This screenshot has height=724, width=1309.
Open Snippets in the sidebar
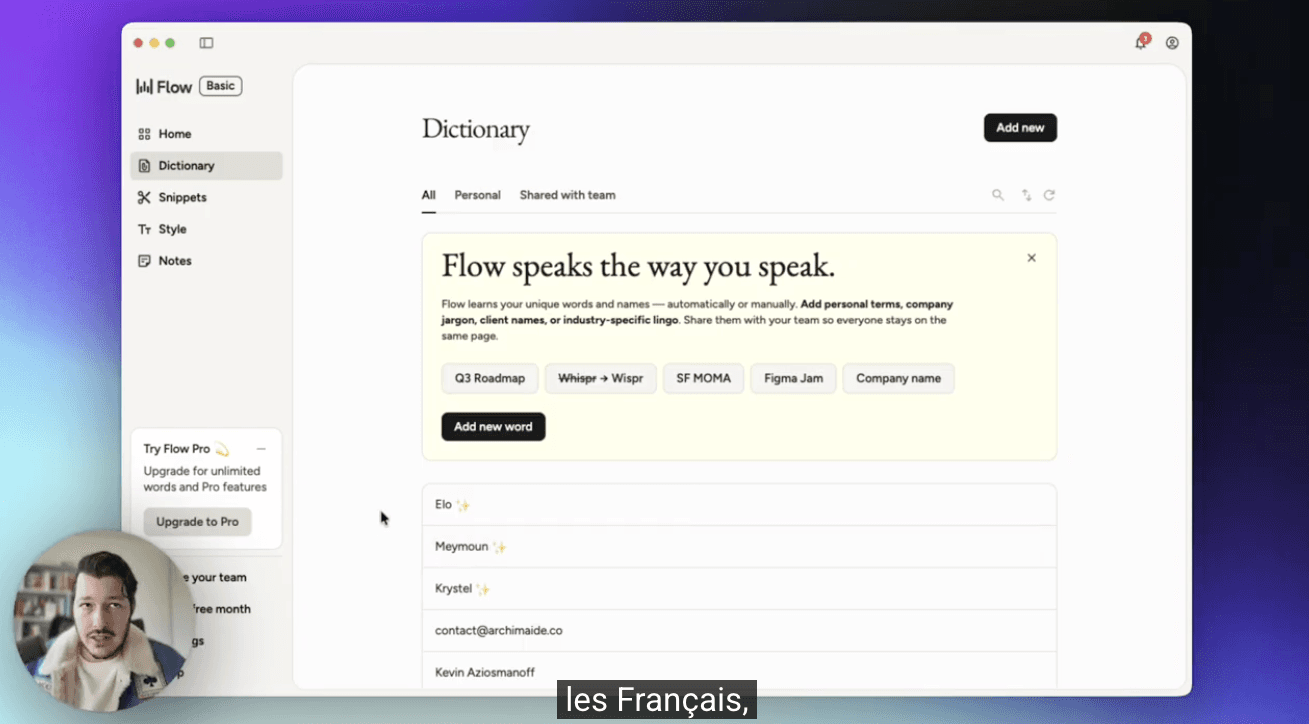(x=206, y=198)
